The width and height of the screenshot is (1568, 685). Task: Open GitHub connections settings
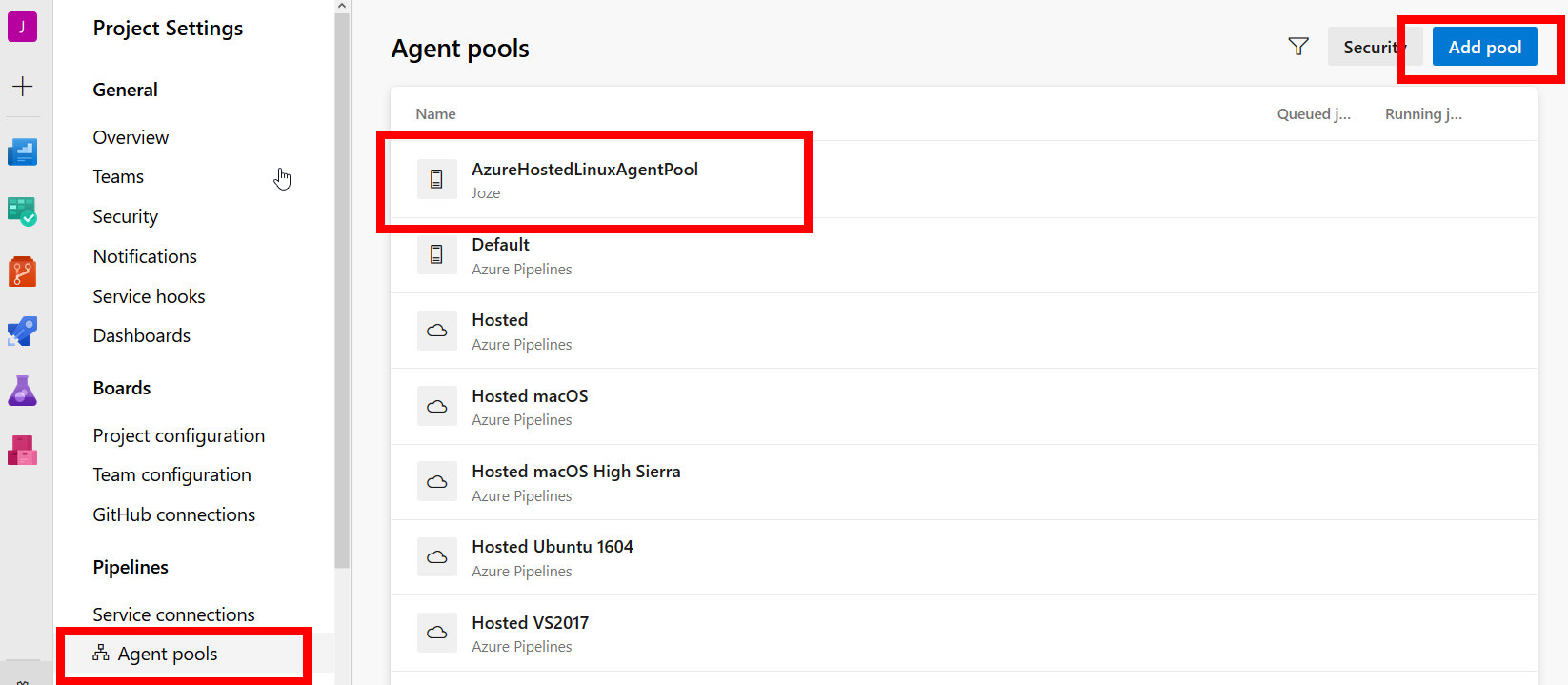[x=173, y=514]
